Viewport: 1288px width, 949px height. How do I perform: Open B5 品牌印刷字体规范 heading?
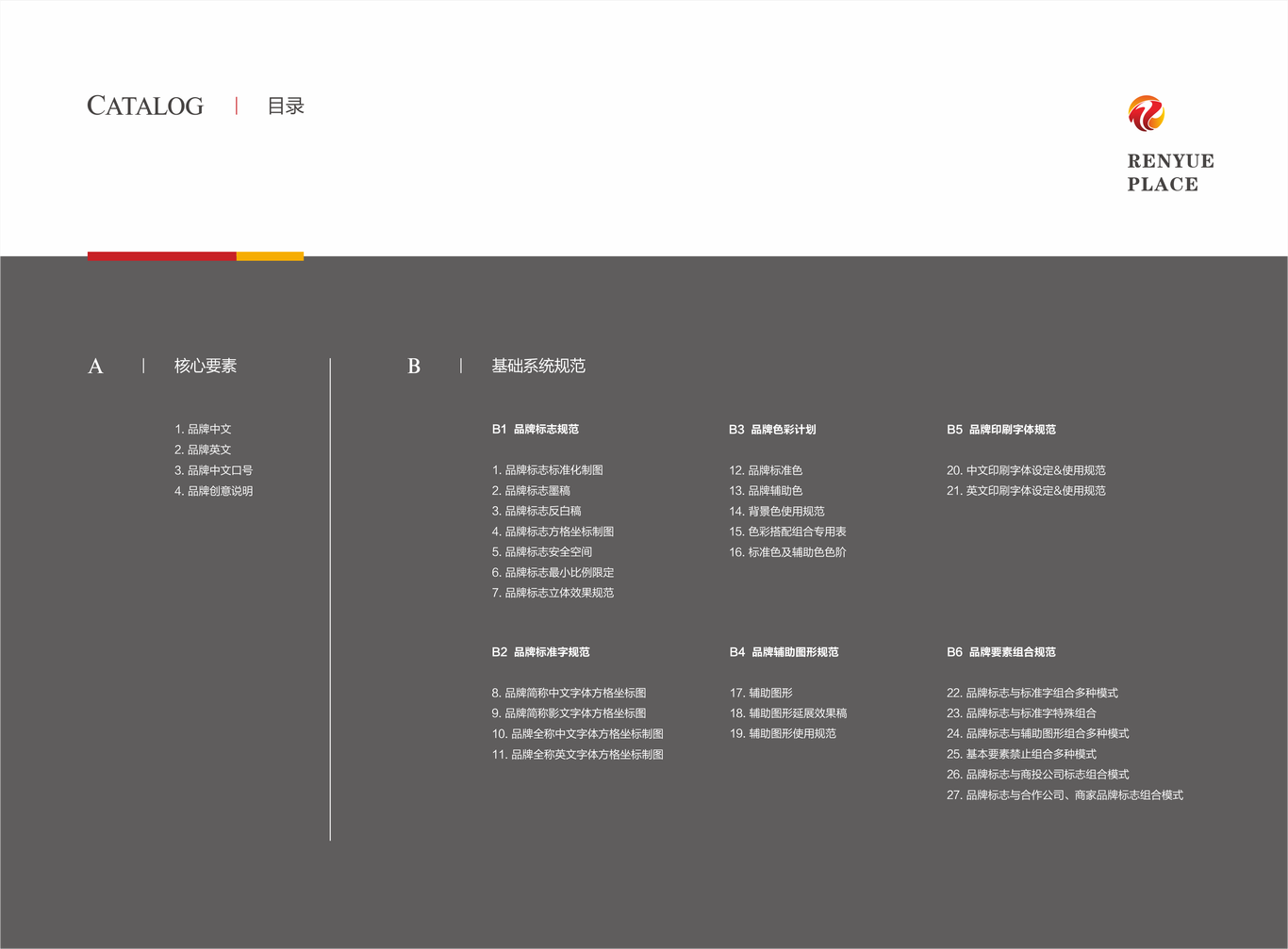pos(1001,429)
